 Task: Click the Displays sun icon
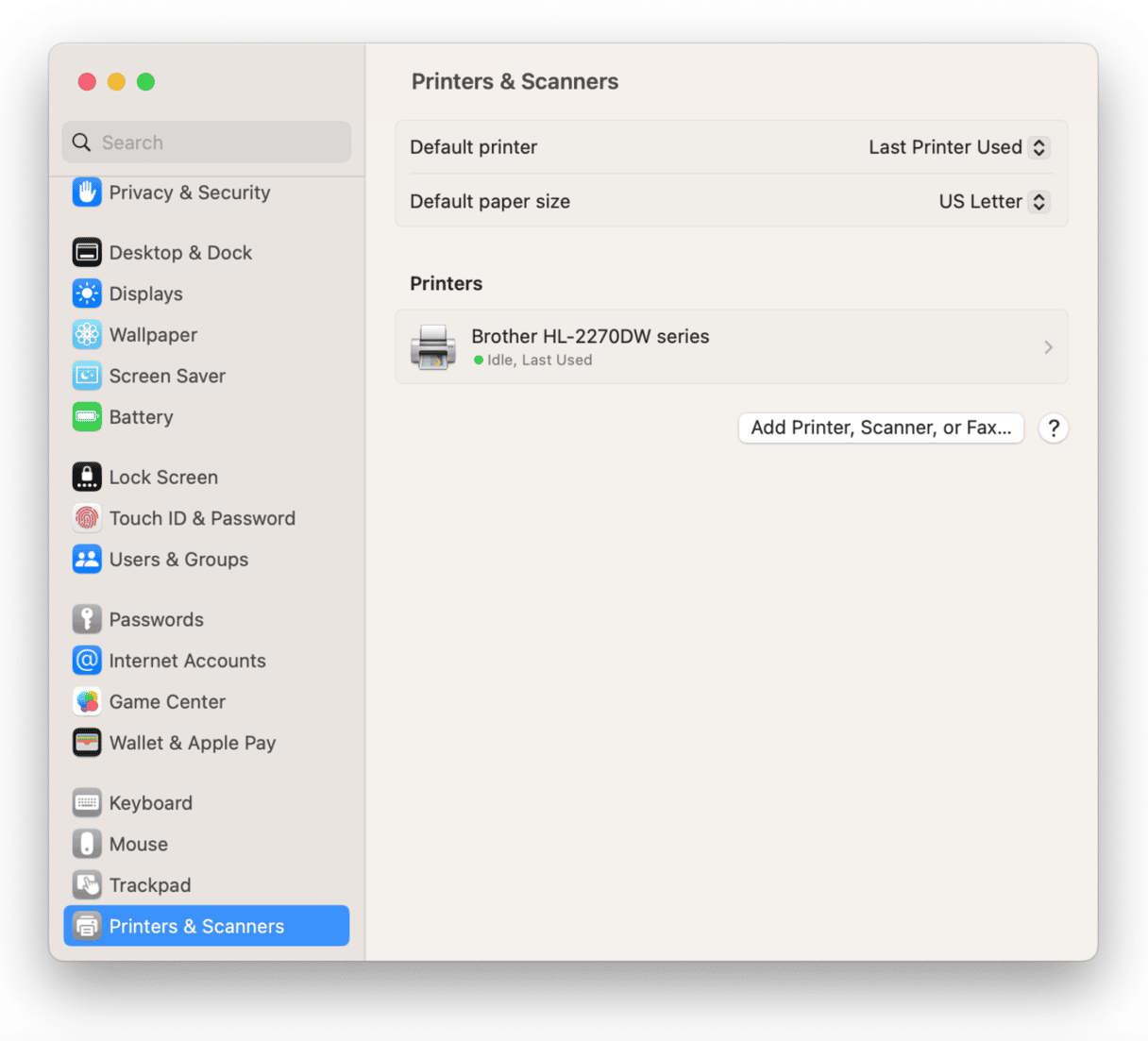[x=87, y=294]
